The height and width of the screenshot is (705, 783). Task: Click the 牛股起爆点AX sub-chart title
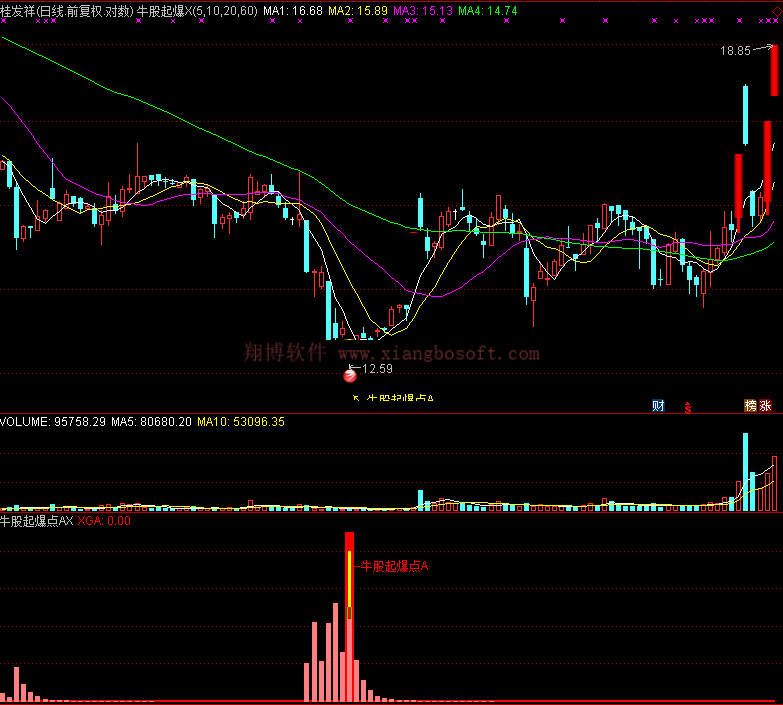(36, 521)
